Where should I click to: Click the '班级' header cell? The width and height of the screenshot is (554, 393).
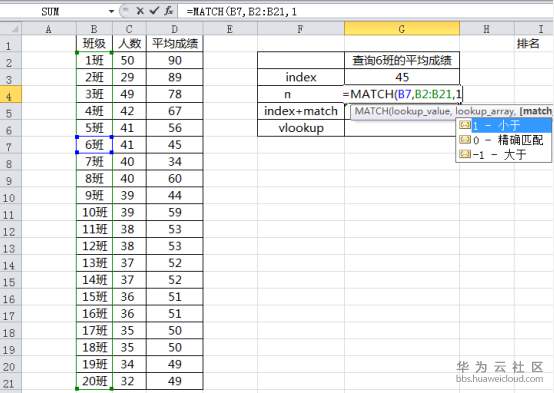94,43
